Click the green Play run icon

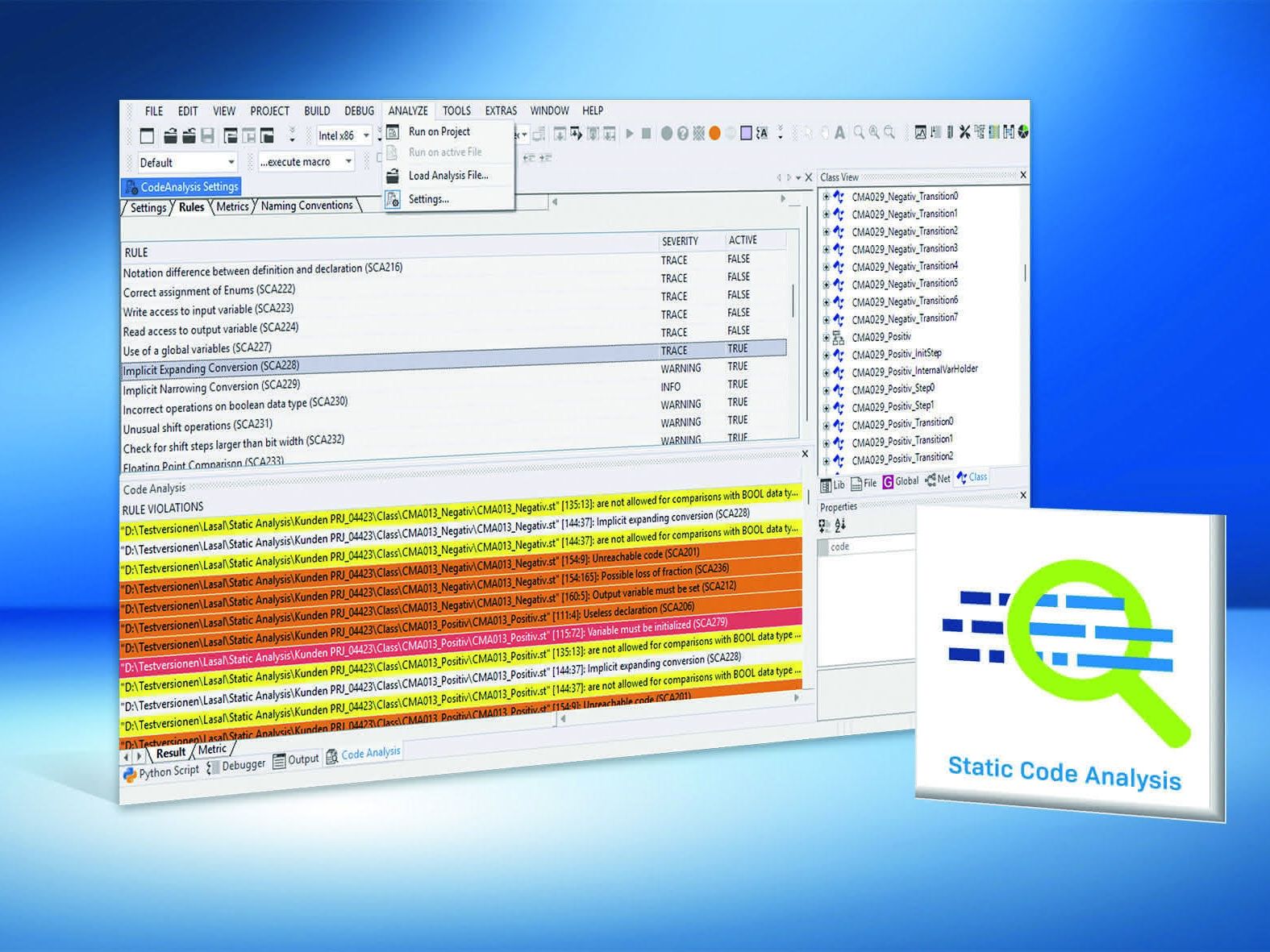pyautogui.click(x=630, y=133)
